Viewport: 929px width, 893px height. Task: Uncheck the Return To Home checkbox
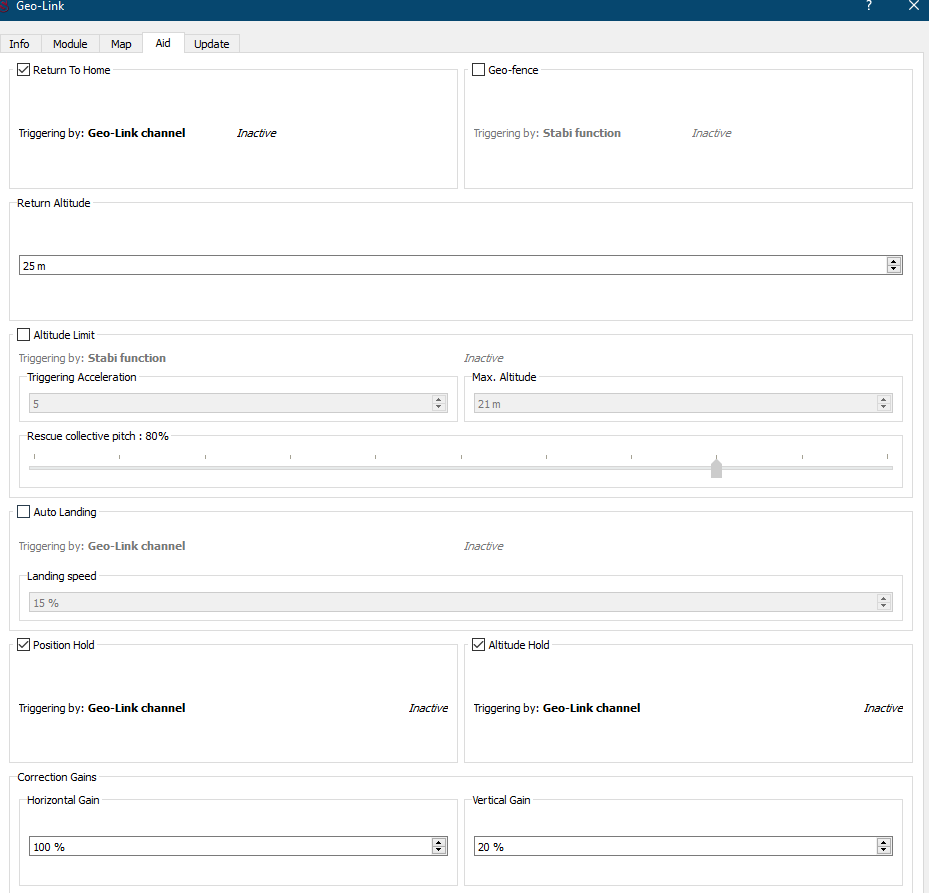(x=24, y=70)
